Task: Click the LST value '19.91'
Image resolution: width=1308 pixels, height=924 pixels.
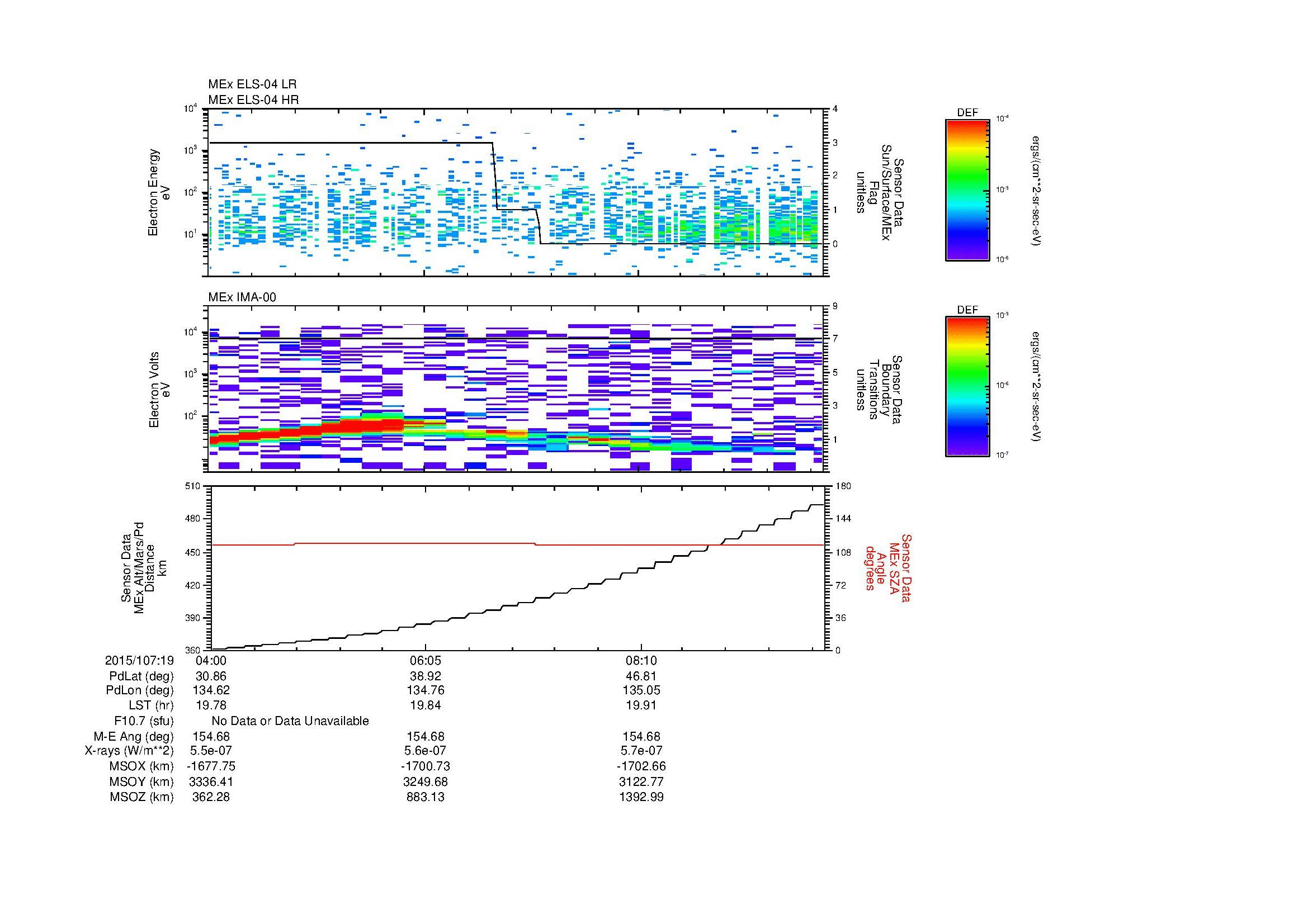Action: click(x=641, y=706)
